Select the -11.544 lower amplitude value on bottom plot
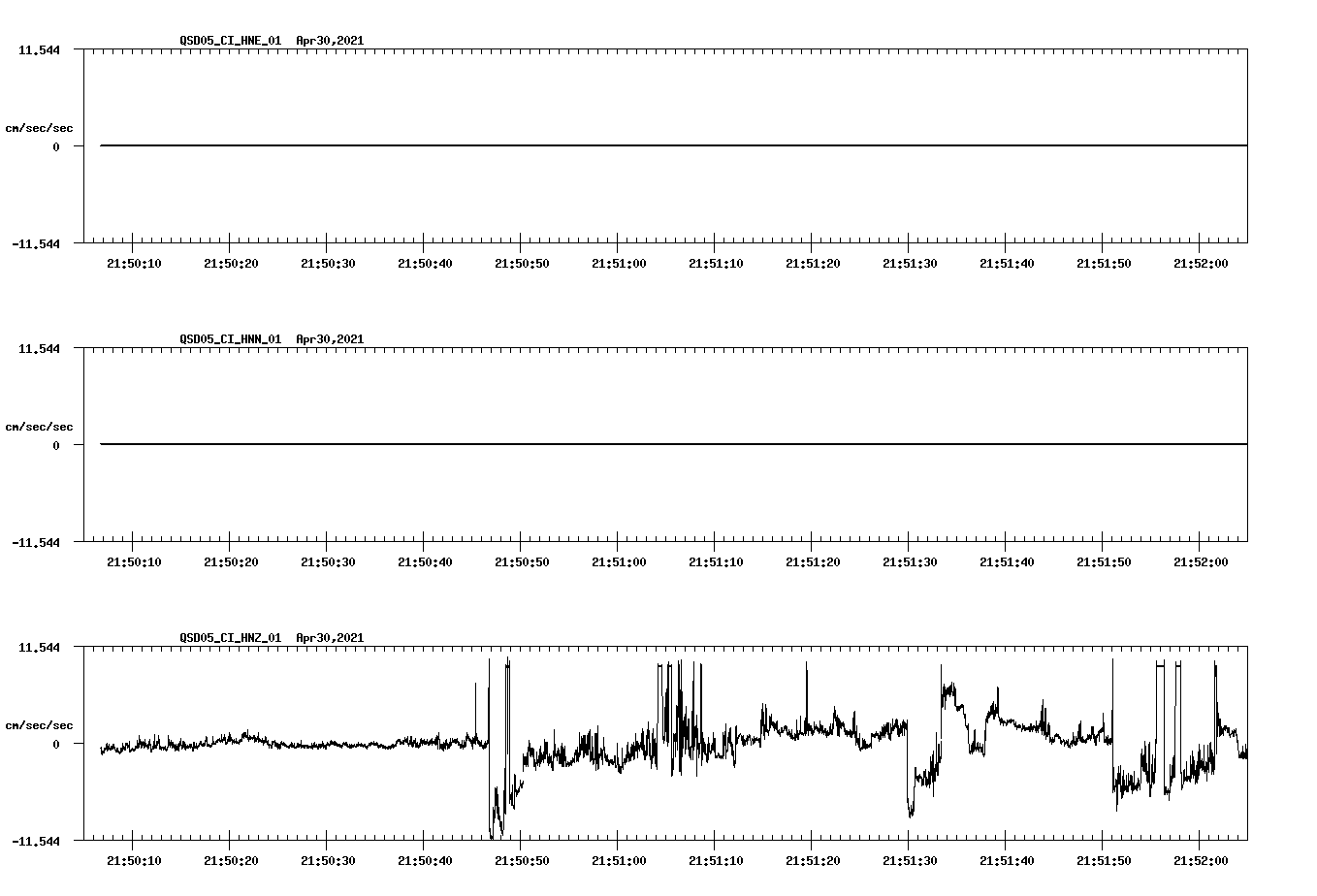1317x896 pixels. 37,840
